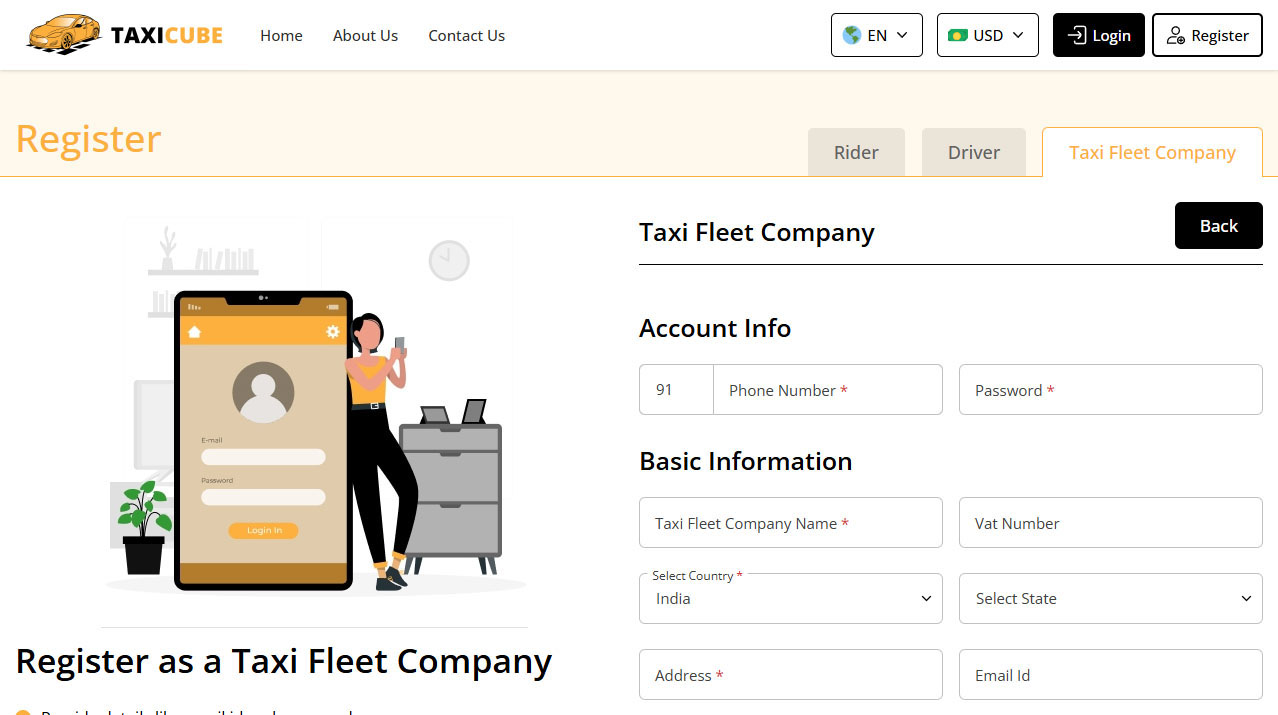This screenshot has width=1278, height=715.
Task: Switch to the Driver registration tab
Action: click(973, 152)
